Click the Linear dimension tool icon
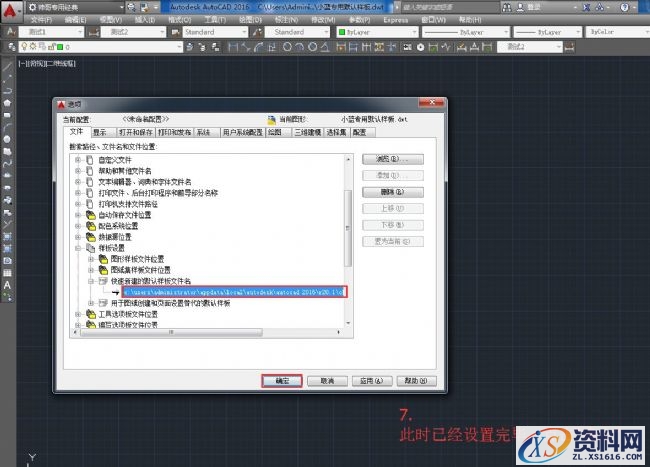Screen dimensions: 650x467 point(233,47)
